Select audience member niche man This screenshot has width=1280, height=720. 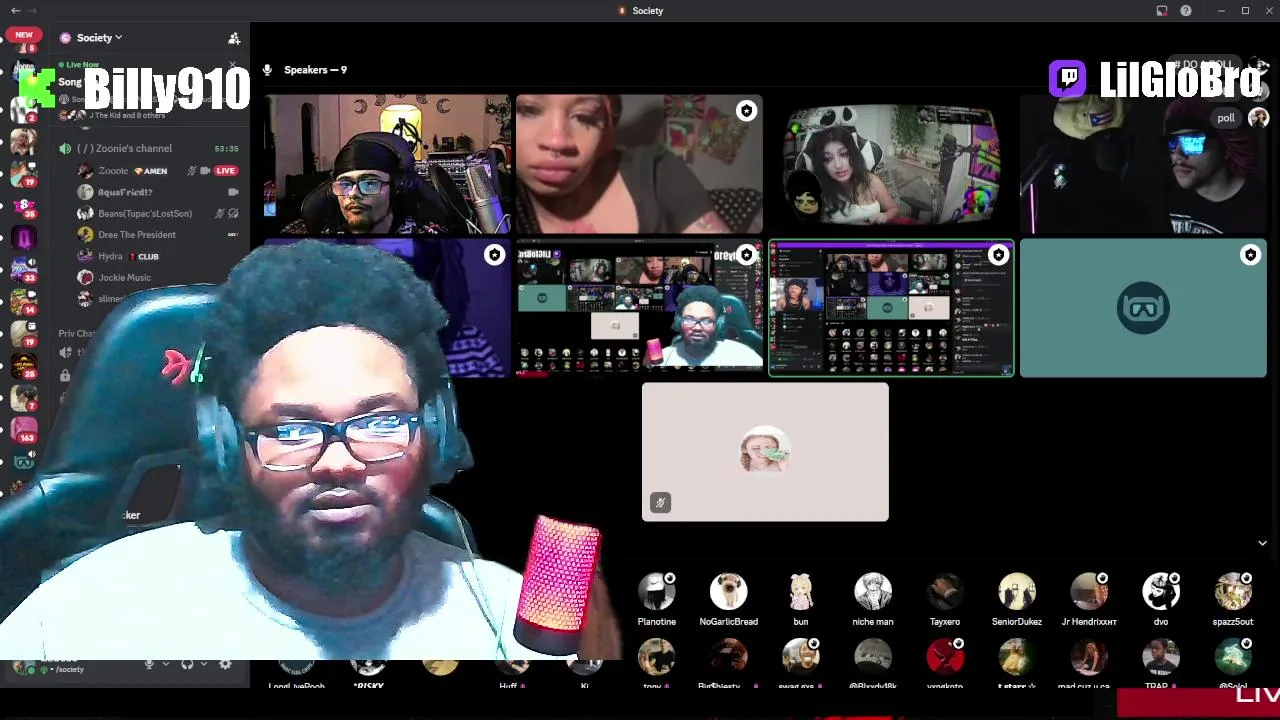coord(873,600)
